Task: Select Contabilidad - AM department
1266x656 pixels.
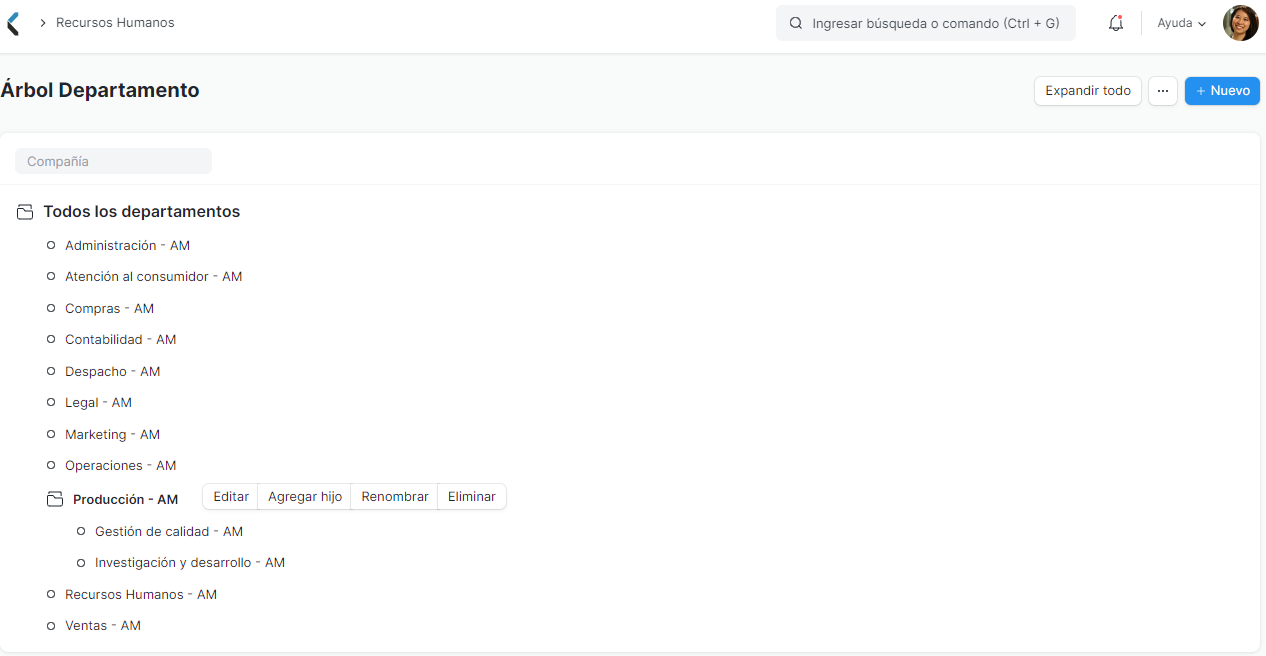Action: point(121,340)
